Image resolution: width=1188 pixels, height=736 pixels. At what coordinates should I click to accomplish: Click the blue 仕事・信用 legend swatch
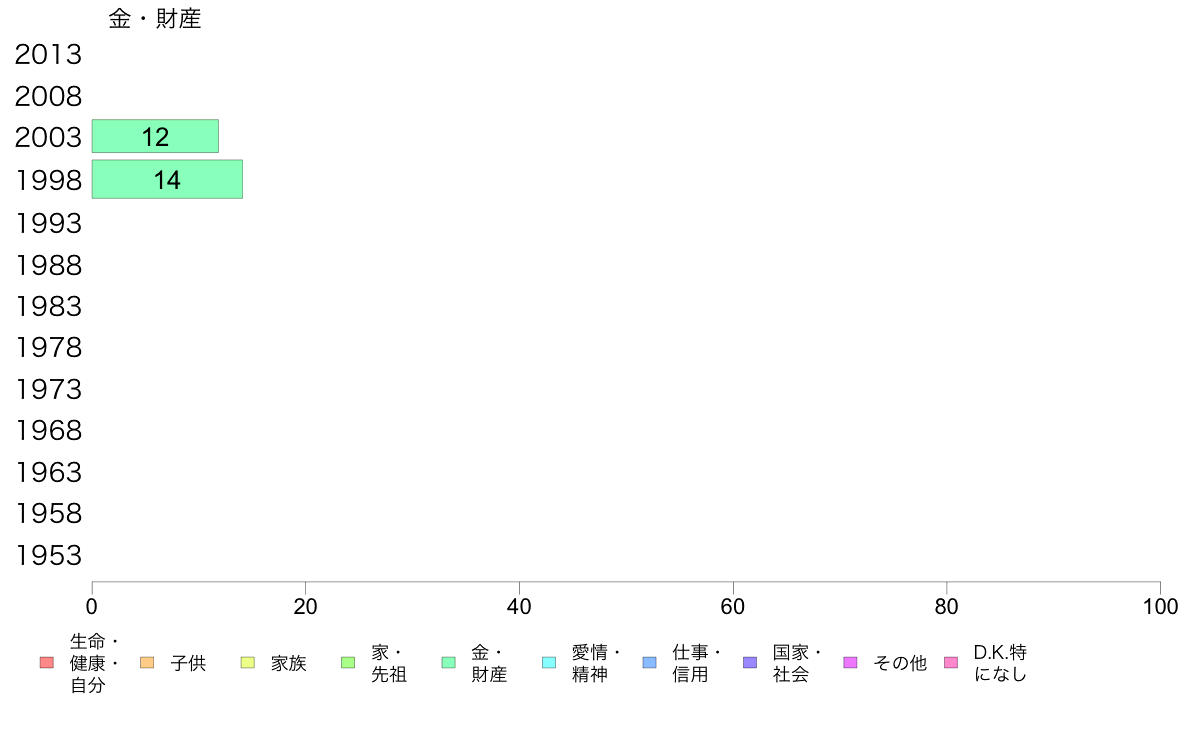coord(649,662)
